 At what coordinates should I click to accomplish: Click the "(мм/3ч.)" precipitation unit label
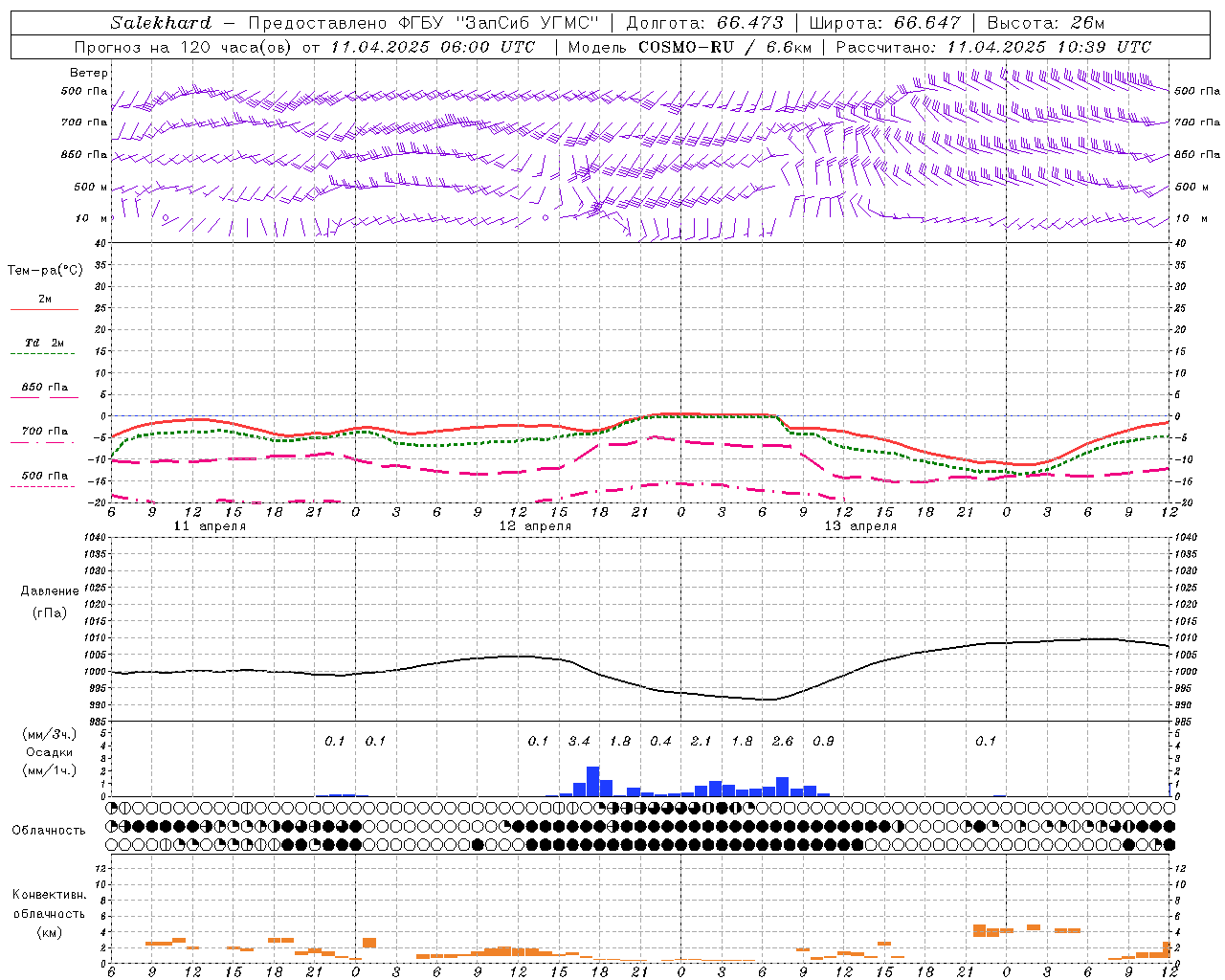pyautogui.click(x=50, y=734)
